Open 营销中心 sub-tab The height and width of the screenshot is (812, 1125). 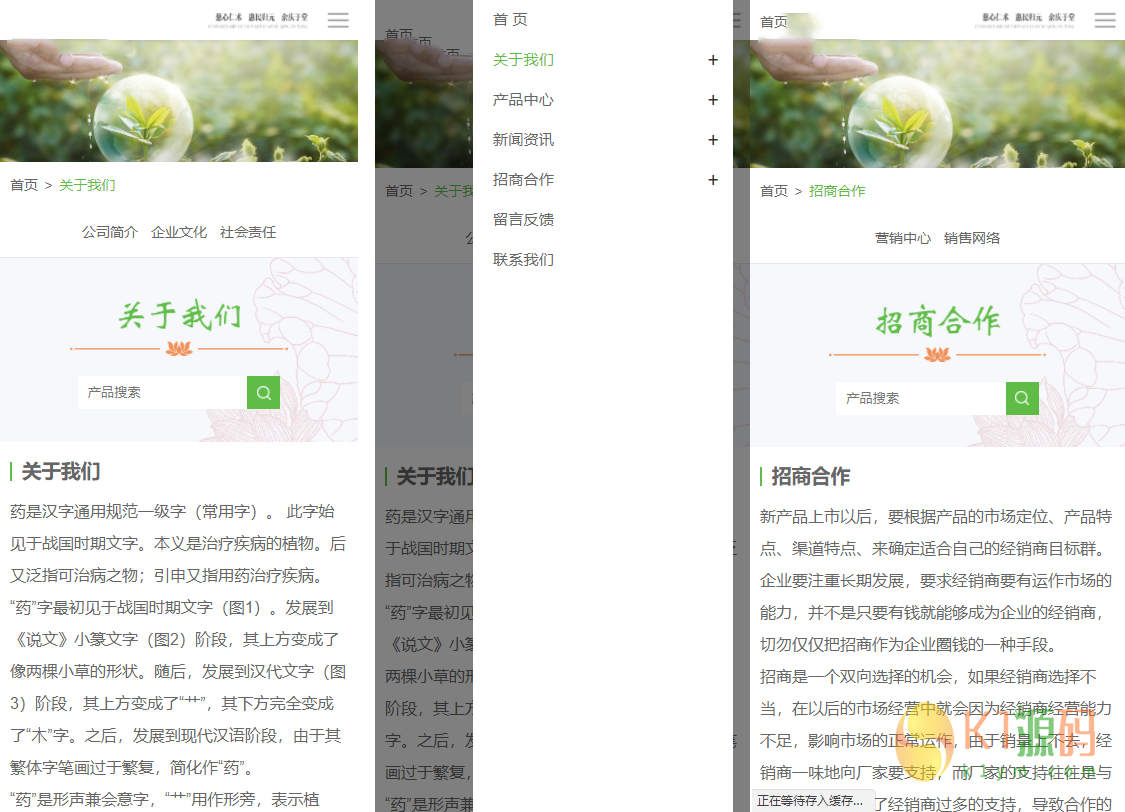point(903,238)
